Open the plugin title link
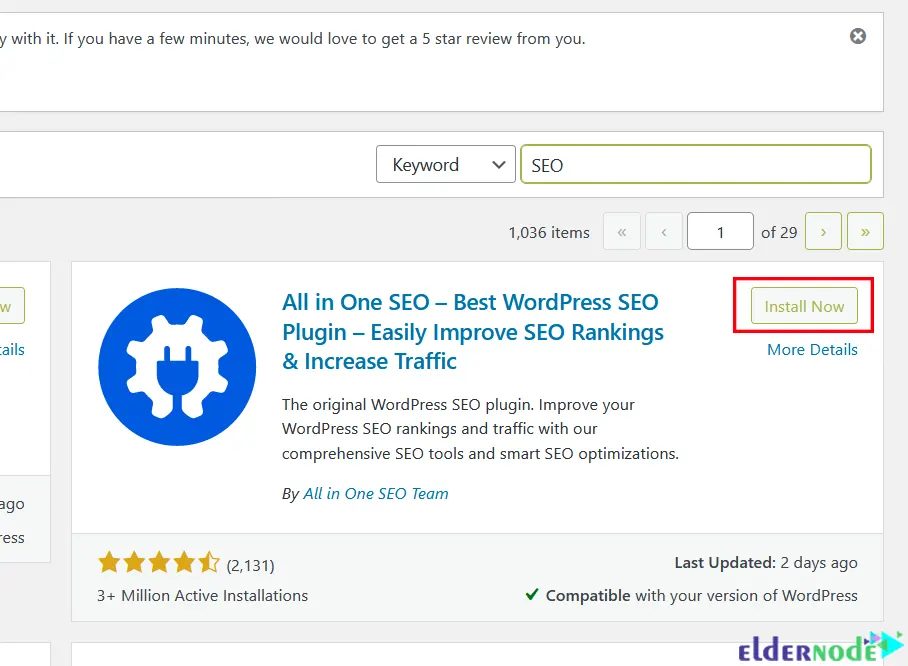The height and width of the screenshot is (666, 908). click(x=470, y=330)
